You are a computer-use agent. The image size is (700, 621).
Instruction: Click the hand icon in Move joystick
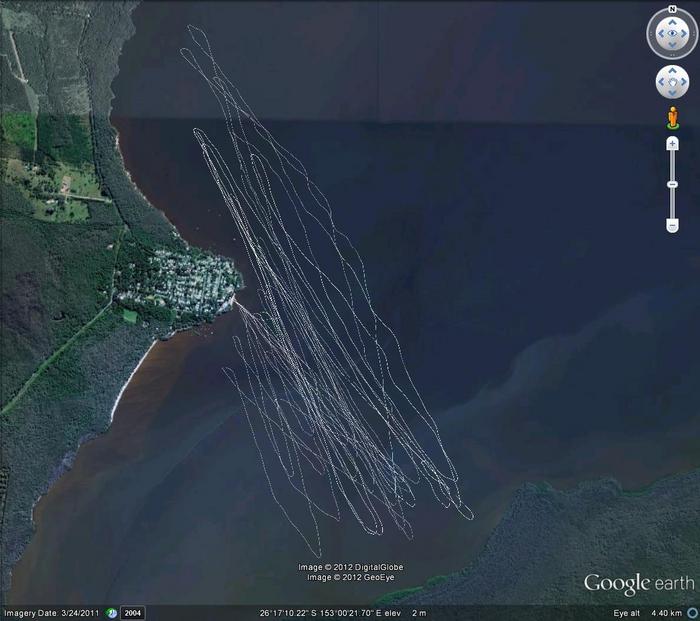[x=672, y=82]
